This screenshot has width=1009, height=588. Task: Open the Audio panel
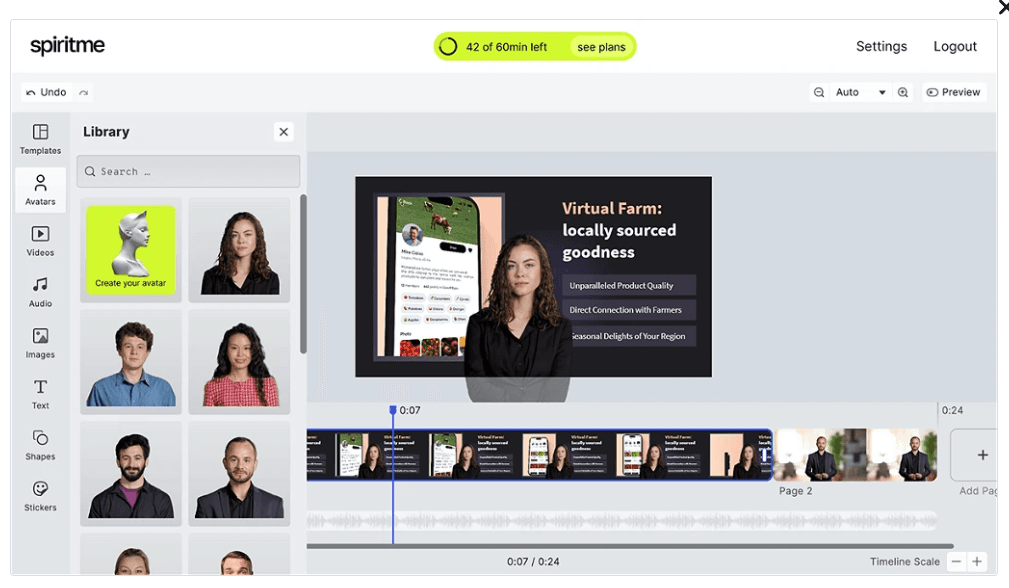pos(40,291)
